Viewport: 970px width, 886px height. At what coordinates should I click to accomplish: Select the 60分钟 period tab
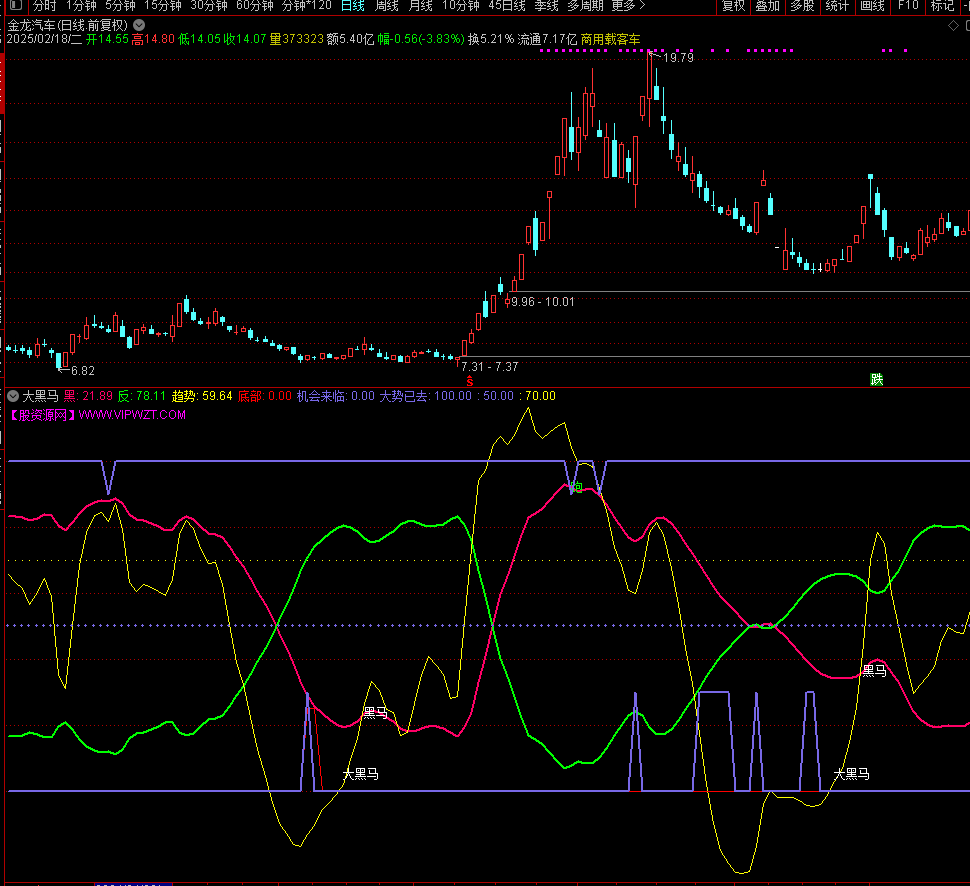(x=255, y=6)
